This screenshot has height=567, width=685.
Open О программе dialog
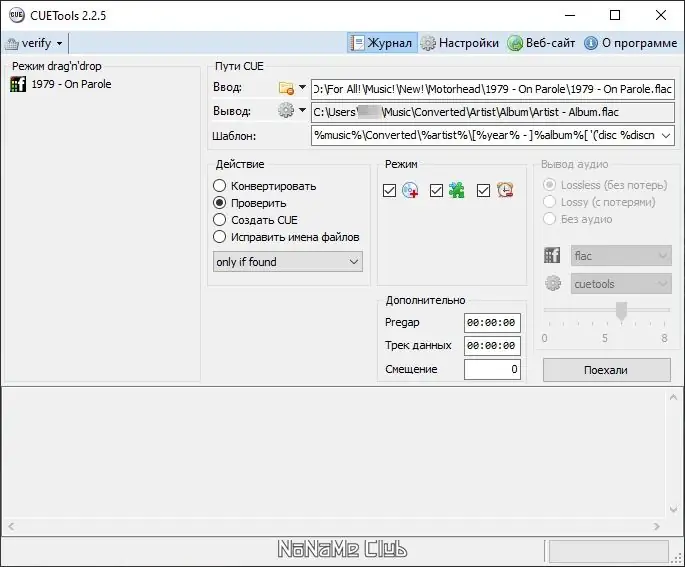630,43
